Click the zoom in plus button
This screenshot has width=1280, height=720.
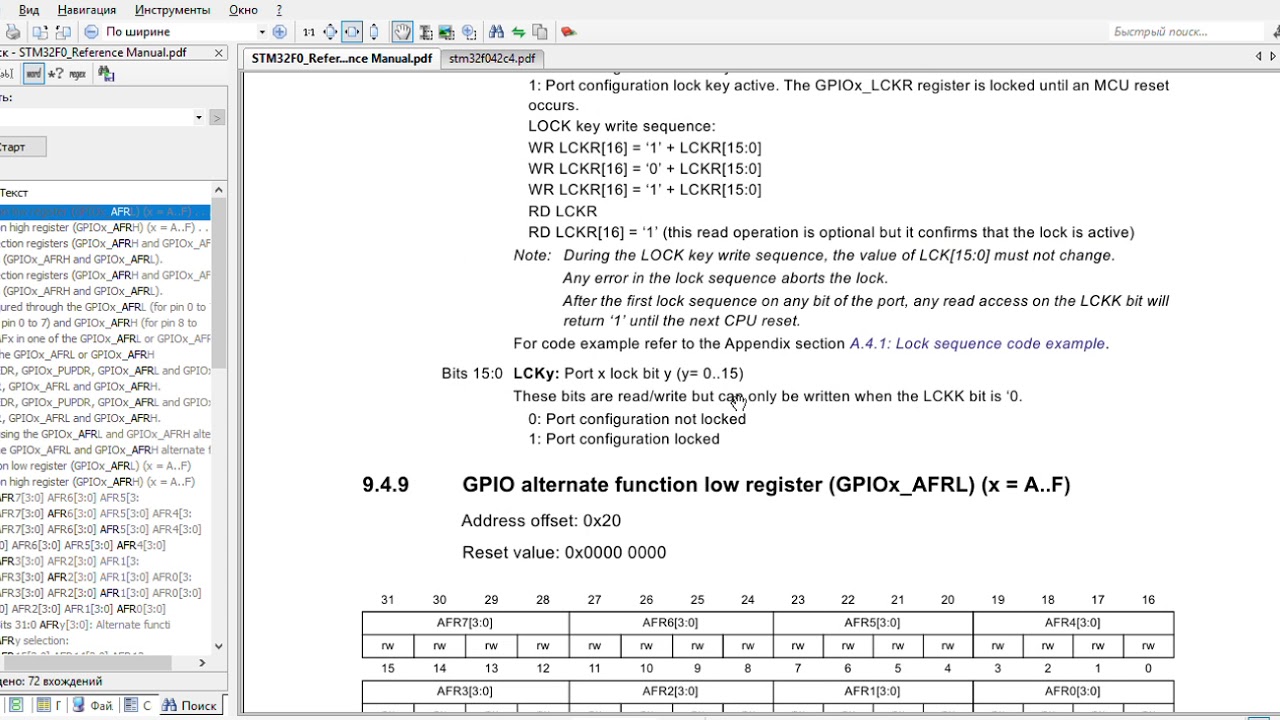[x=279, y=32]
